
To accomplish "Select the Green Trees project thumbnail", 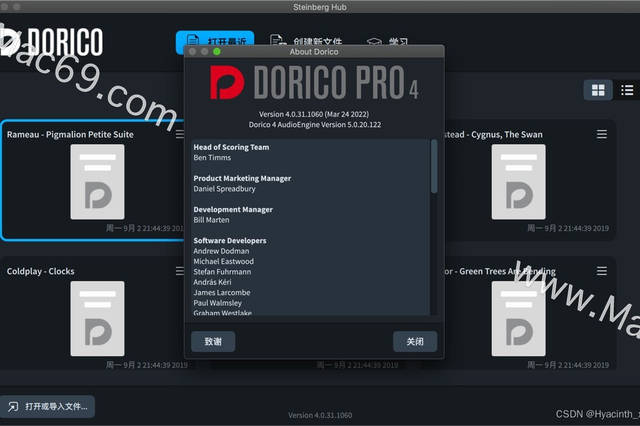I will pos(518,318).
